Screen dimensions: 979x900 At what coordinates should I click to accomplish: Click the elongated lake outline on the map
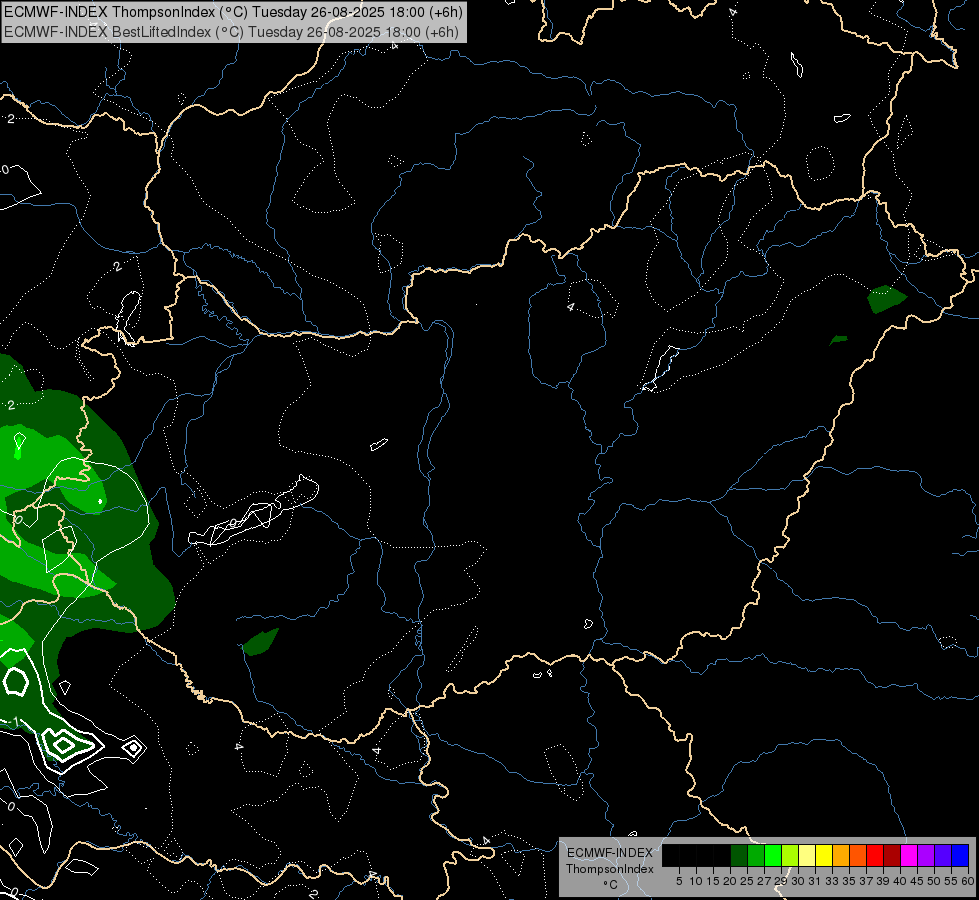253,512
